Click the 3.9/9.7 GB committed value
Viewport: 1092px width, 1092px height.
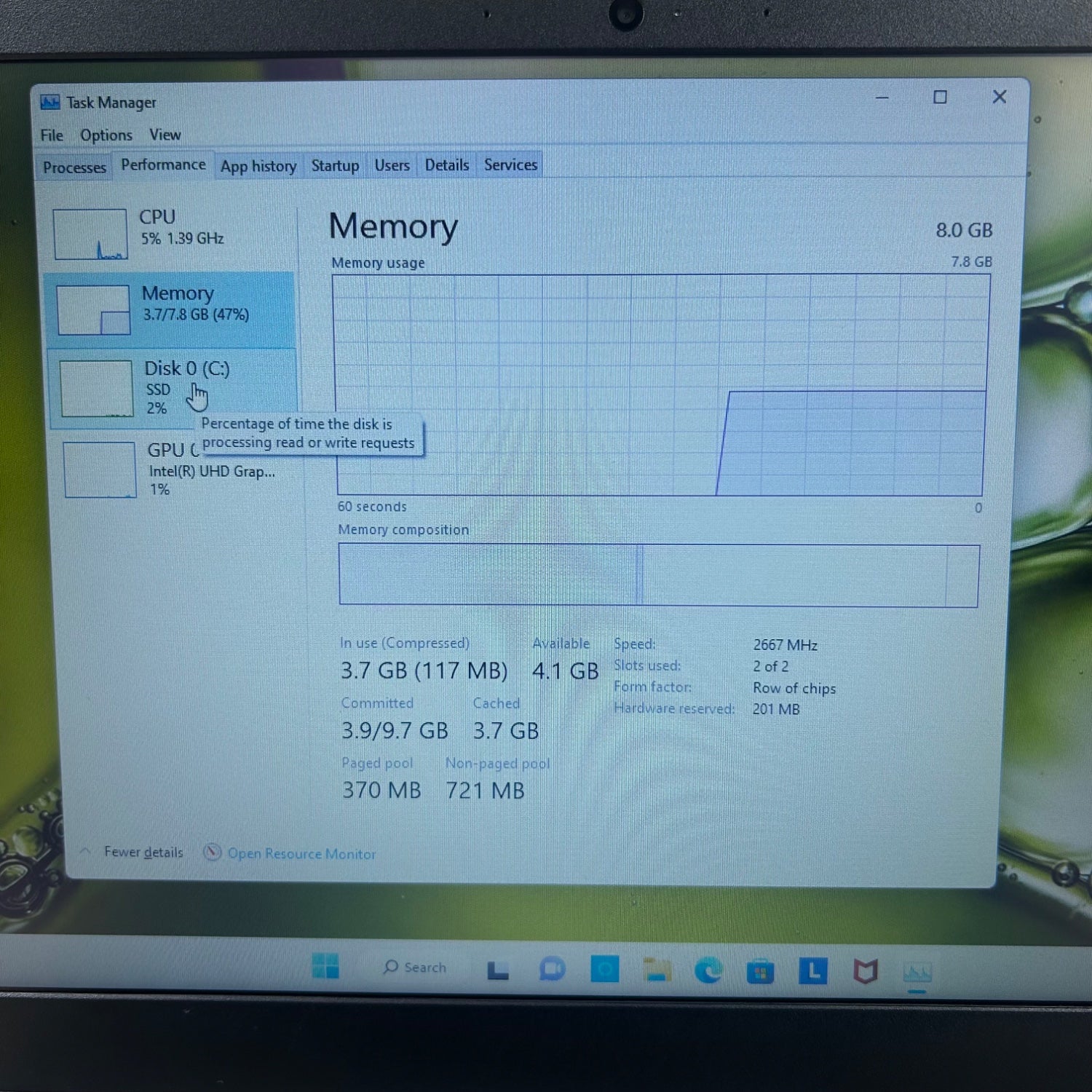pyautogui.click(x=395, y=730)
